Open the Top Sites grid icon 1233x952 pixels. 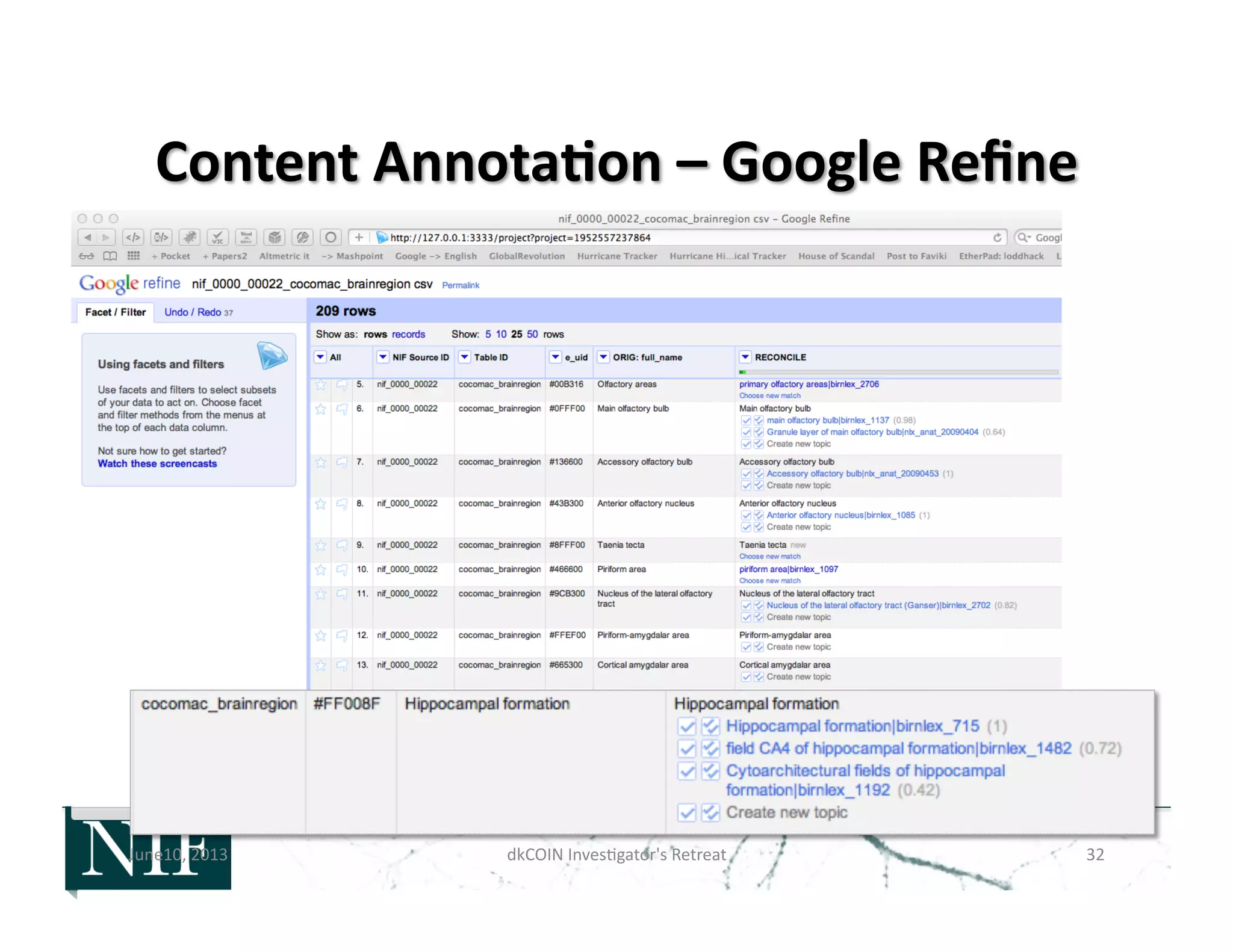tap(134, 256)
